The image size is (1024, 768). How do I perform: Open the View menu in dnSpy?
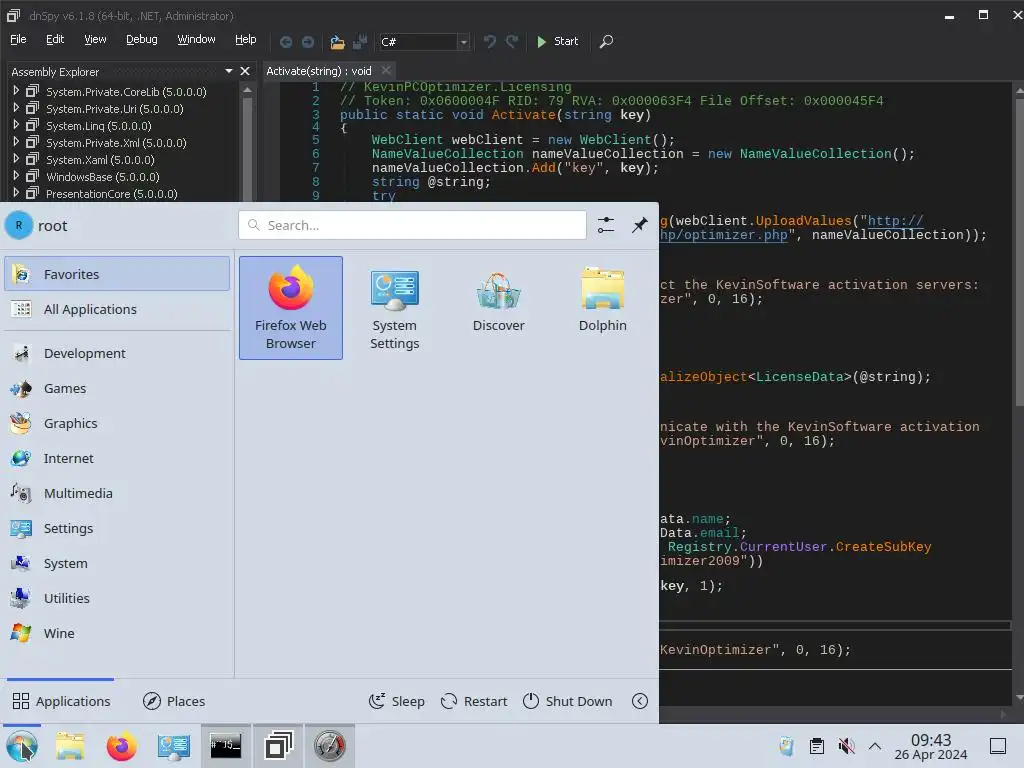pyautogui.click(x=95, y=39)
